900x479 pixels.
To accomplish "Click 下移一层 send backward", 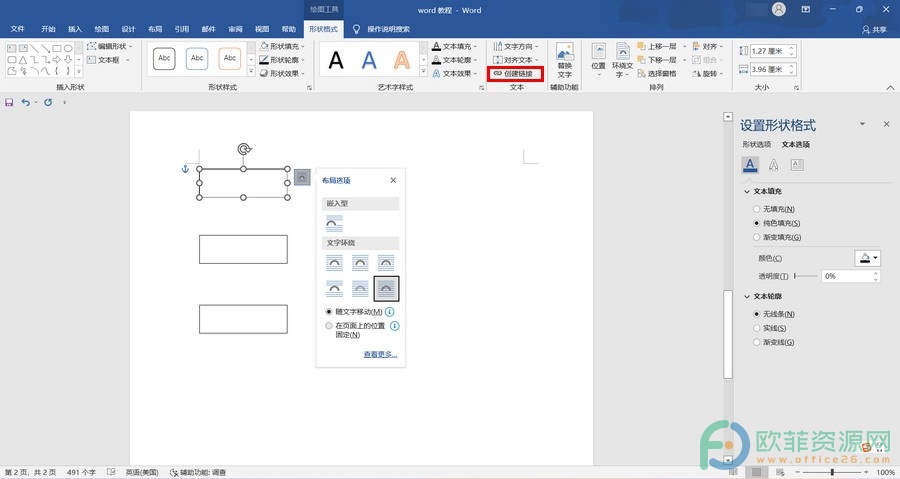I will coord(657,60).
